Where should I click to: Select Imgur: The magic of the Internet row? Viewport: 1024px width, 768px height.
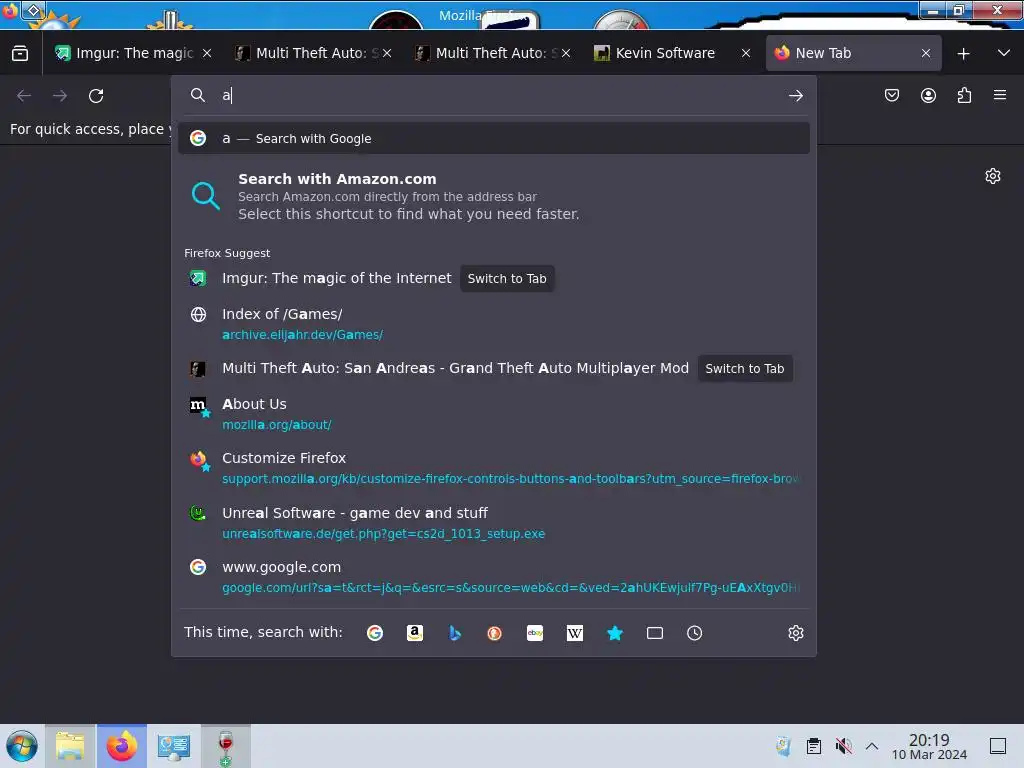(494, 278)
